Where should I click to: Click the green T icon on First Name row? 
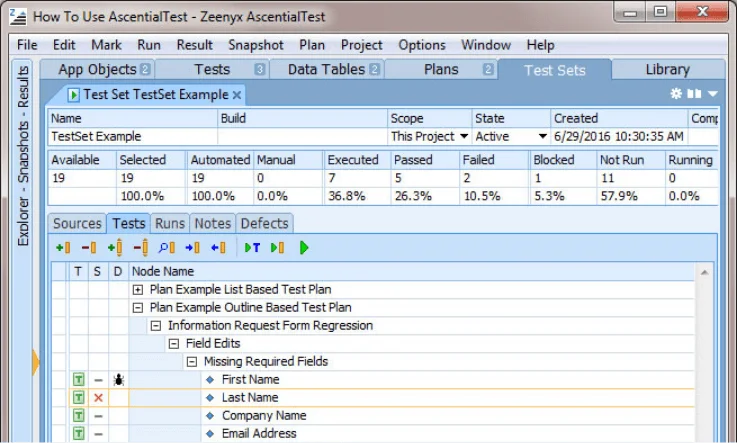tap(78, 380)
